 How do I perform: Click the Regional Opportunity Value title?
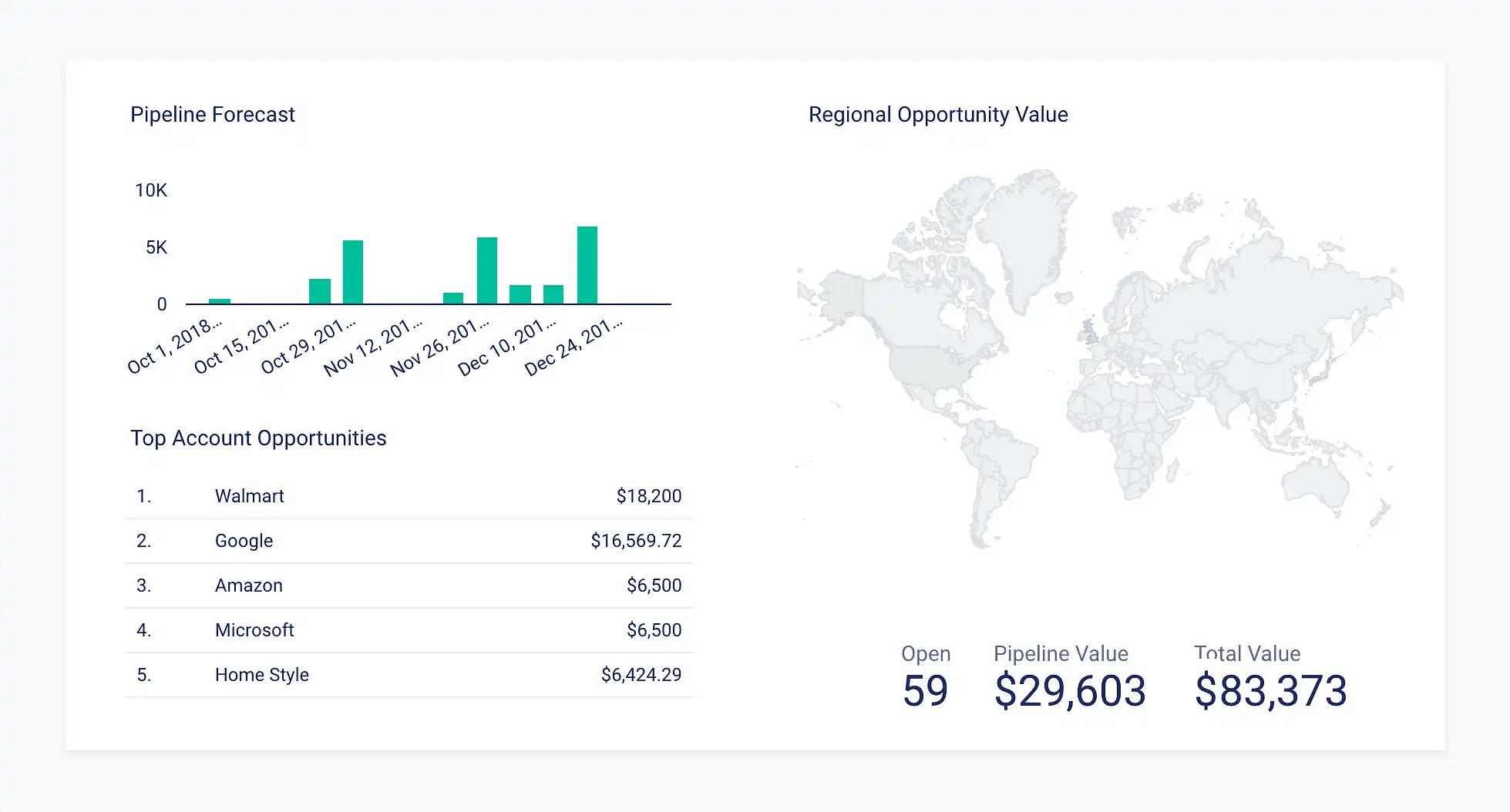pos(938,115)
